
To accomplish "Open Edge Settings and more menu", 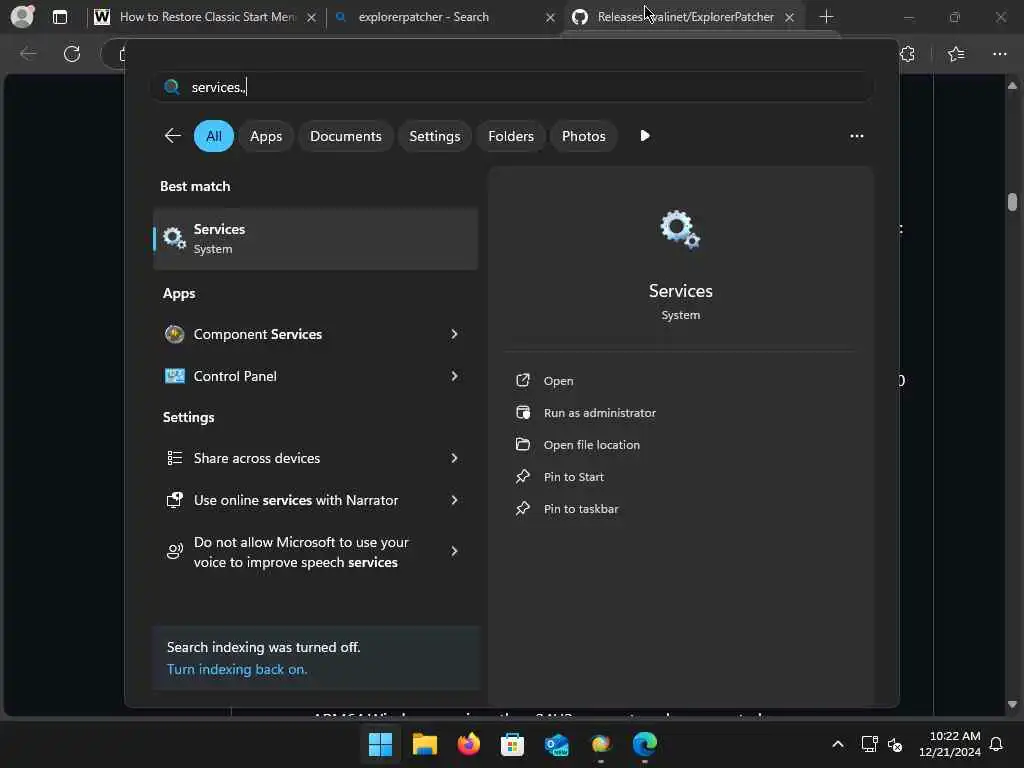I will [x=999, y=54].
